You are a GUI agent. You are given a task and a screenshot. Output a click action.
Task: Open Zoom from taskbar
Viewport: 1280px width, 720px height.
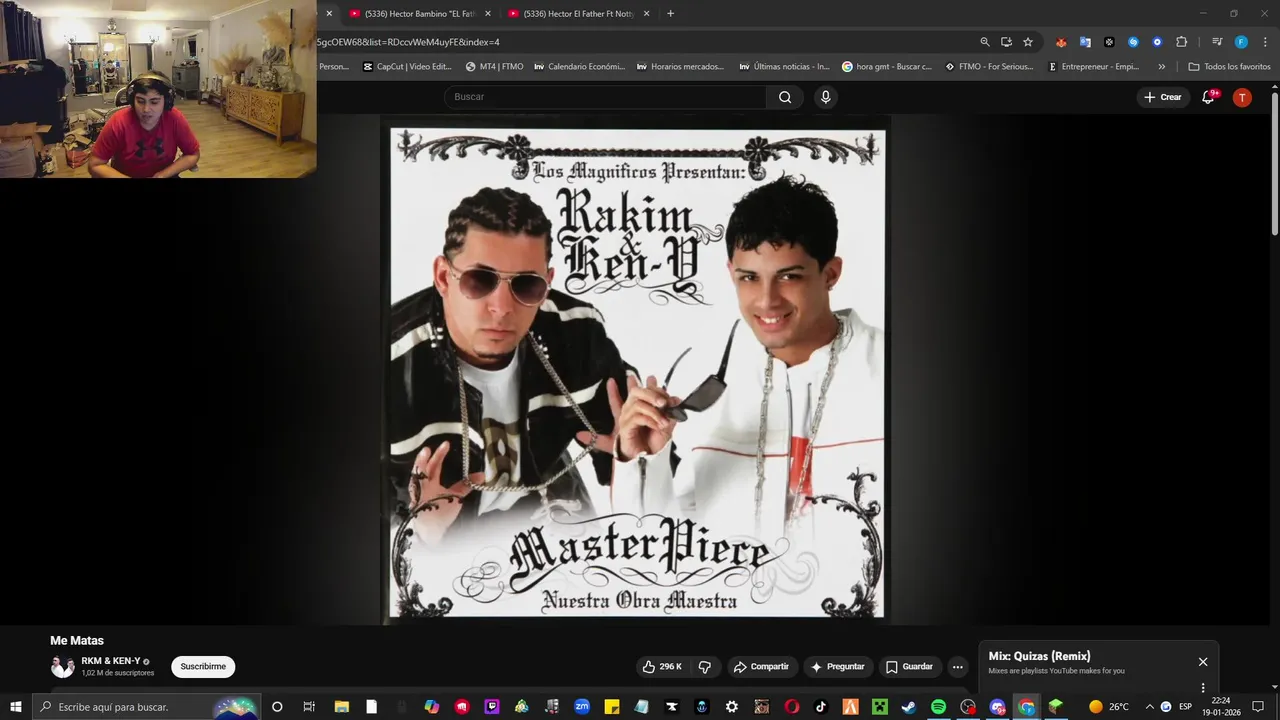pyautogui.click(x=581, y=707)
